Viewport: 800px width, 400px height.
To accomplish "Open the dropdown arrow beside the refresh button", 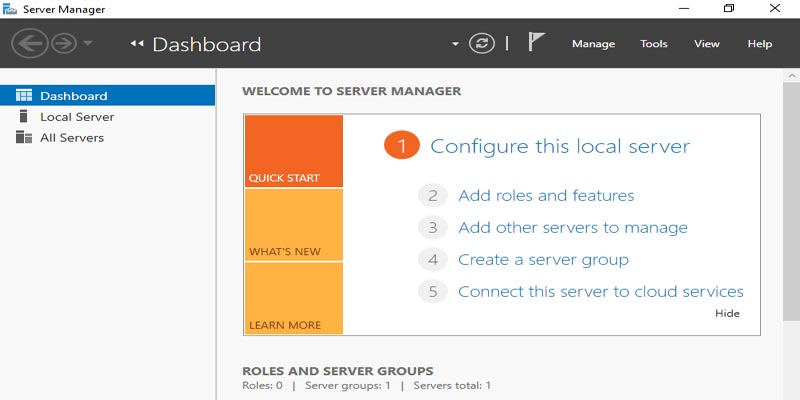I will [x=455, y=44].
